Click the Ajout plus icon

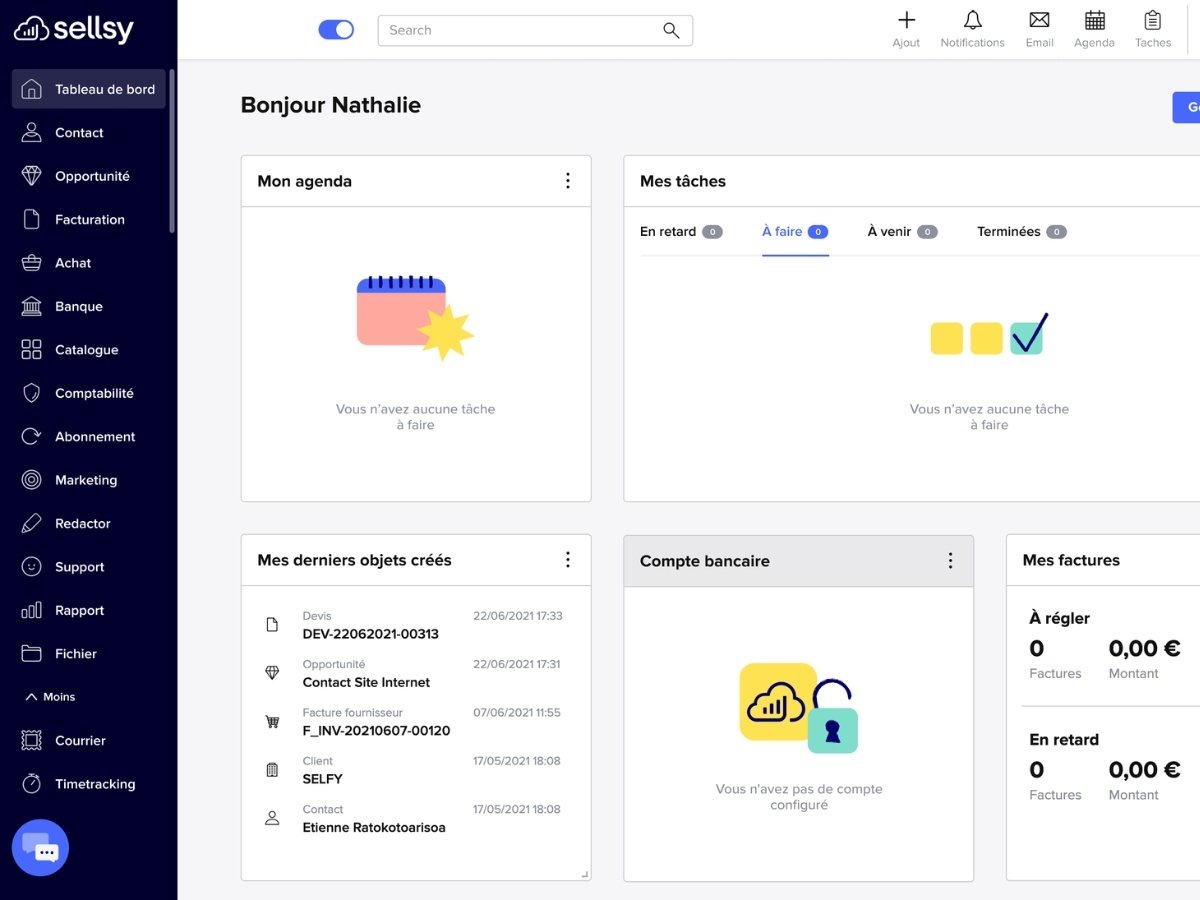pyautogui.click(x=906, y=20)
